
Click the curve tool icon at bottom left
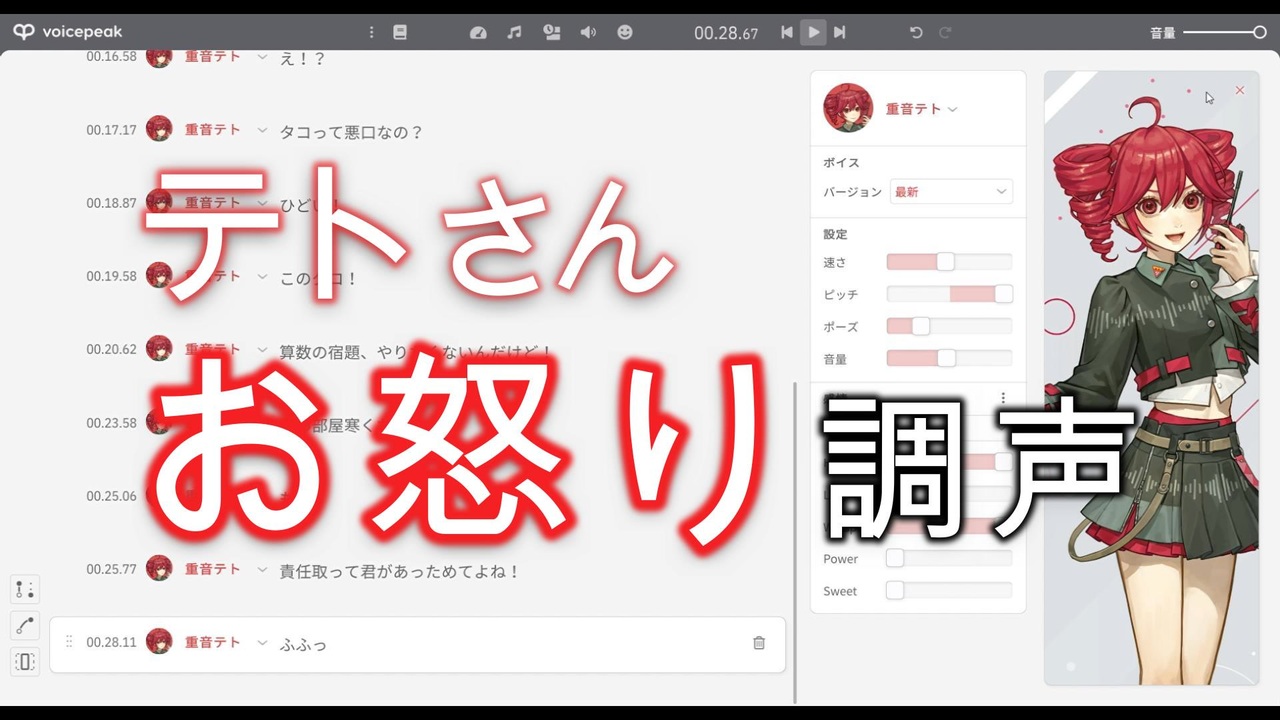pos(25,625)
